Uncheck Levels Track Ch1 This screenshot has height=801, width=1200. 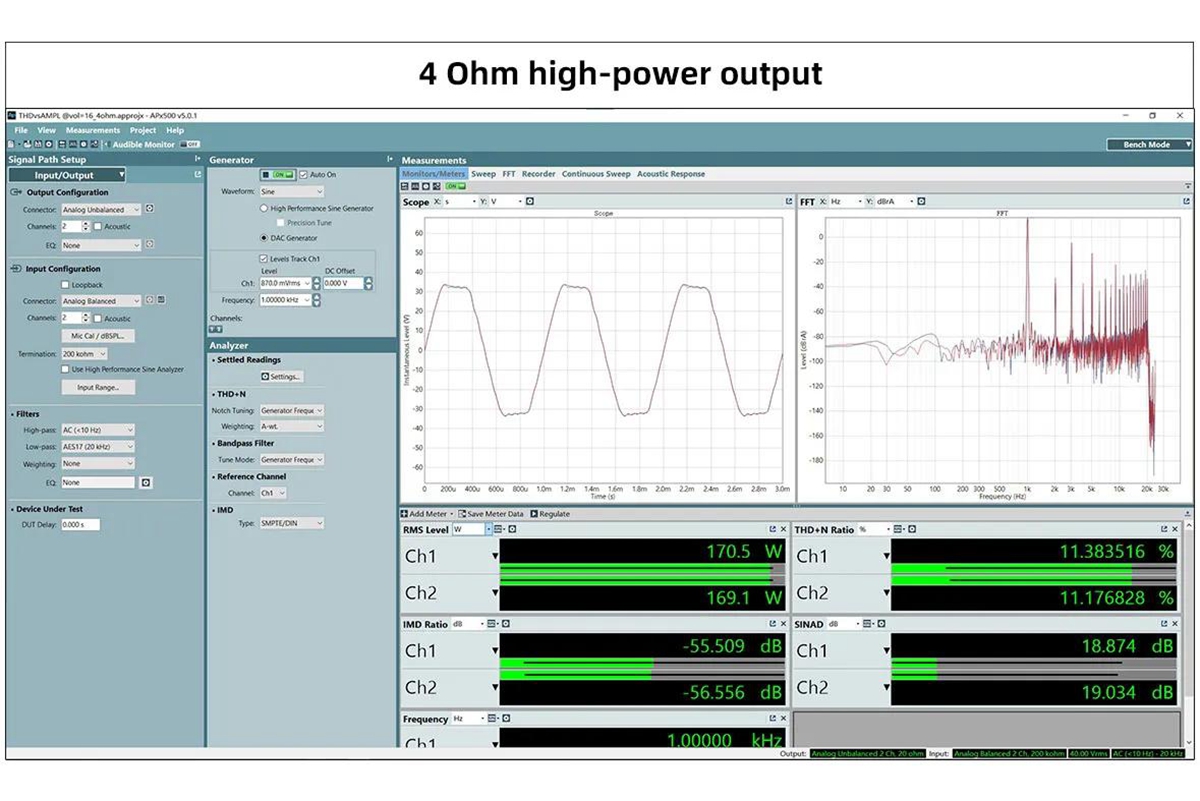tap(263, 258)
